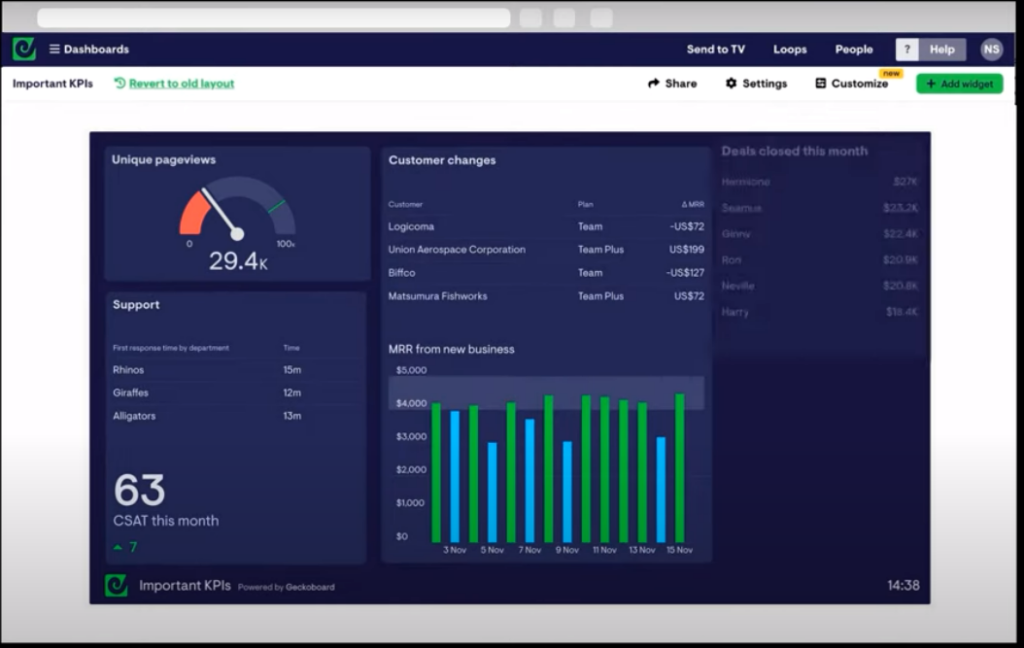Screen dimensions: 1024x648
Task: Open sharing options via the Share icon
Action: (655, 83)
